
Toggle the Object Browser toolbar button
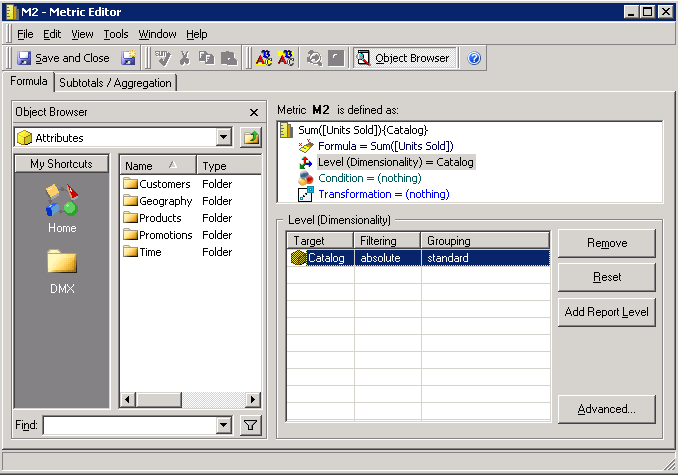(404, 58)
